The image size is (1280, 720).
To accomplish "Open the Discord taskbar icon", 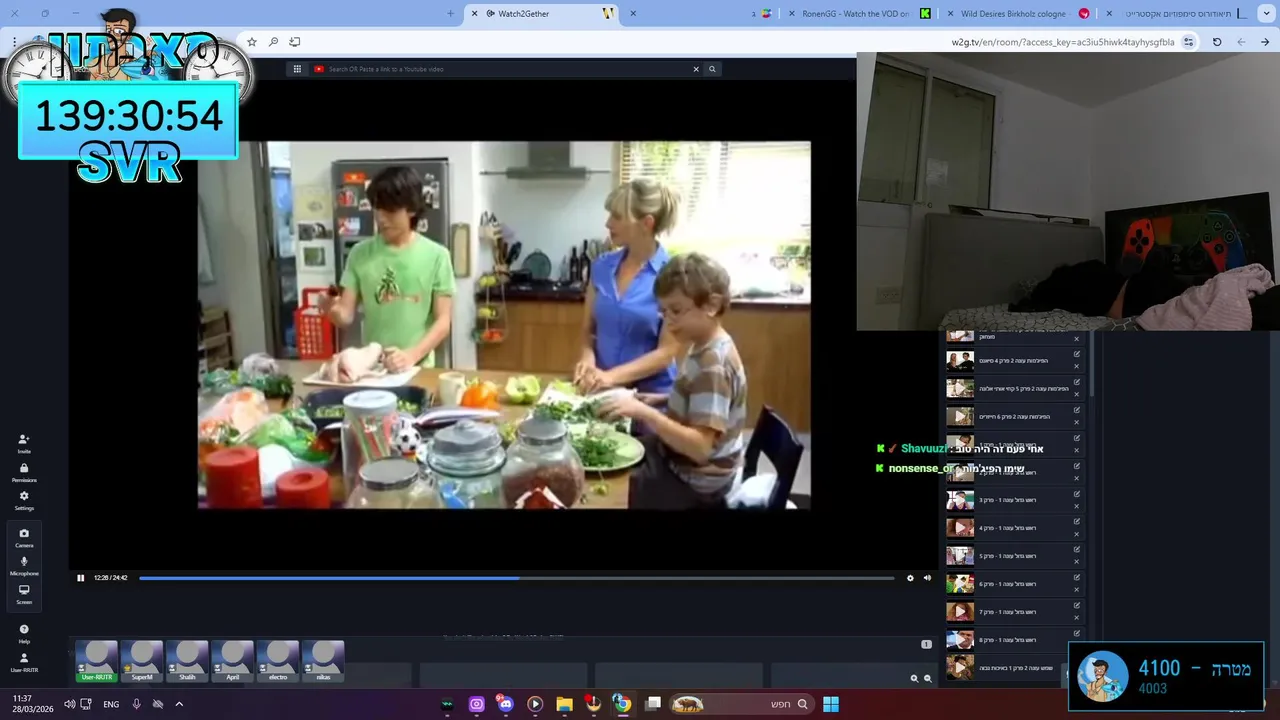I will 505,704.
